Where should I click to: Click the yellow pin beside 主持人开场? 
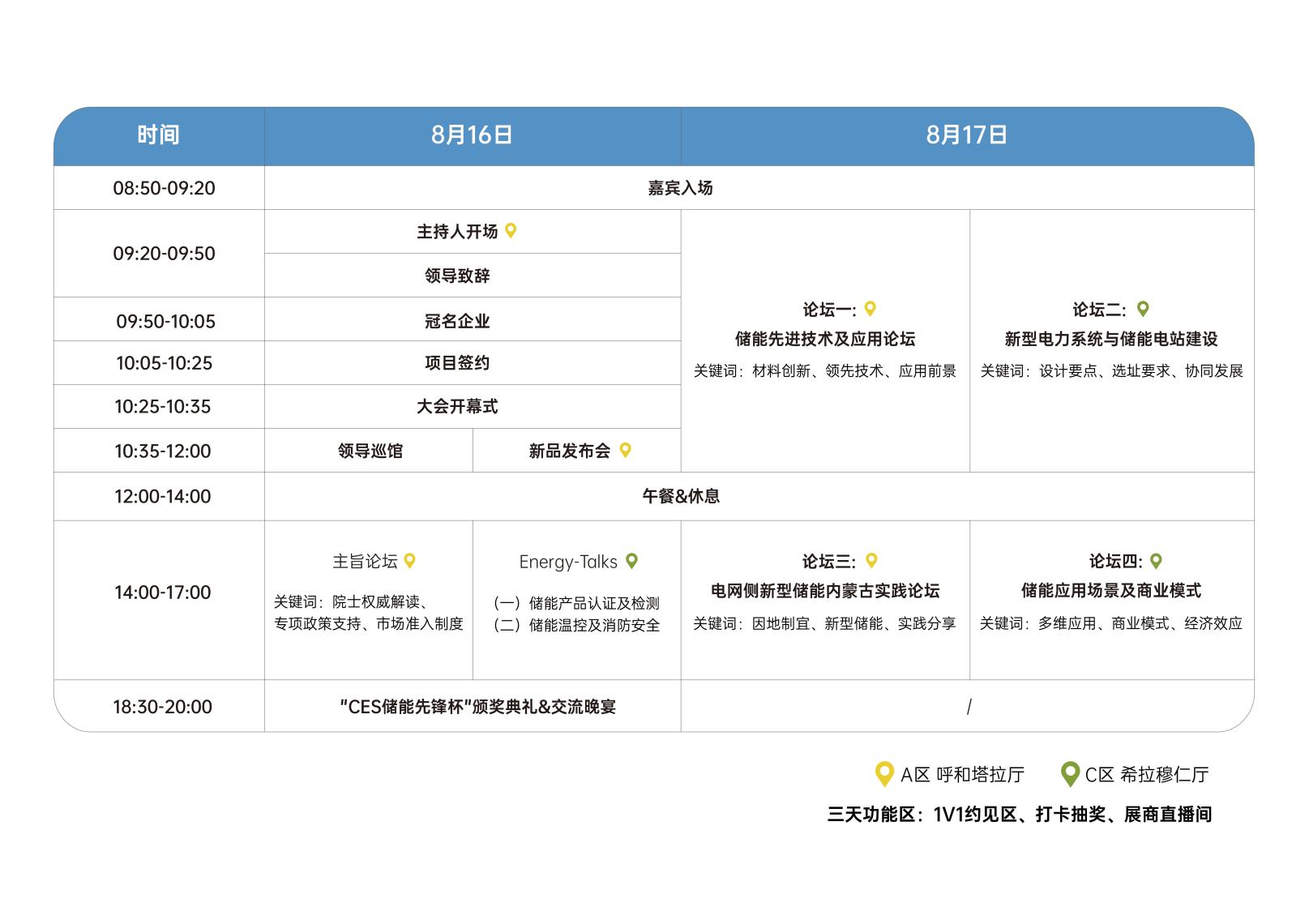pyautogui.click(x=511, y=231)
